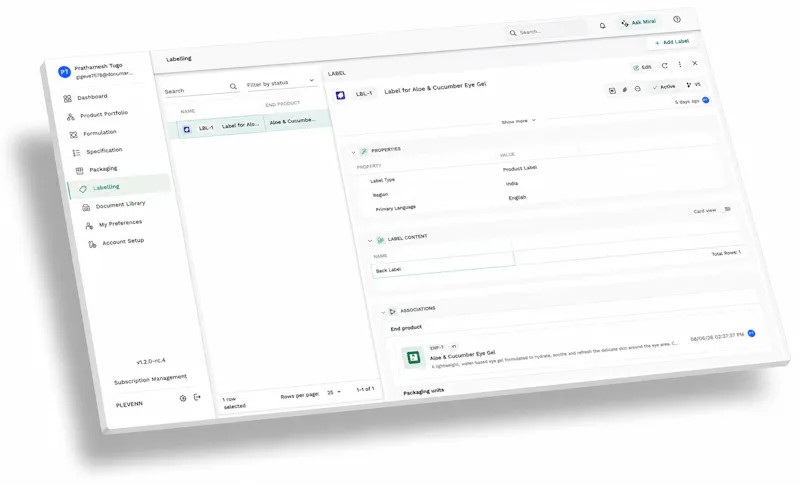Open notifications via the bell icon
800x485 pixels.
point(603,25)
